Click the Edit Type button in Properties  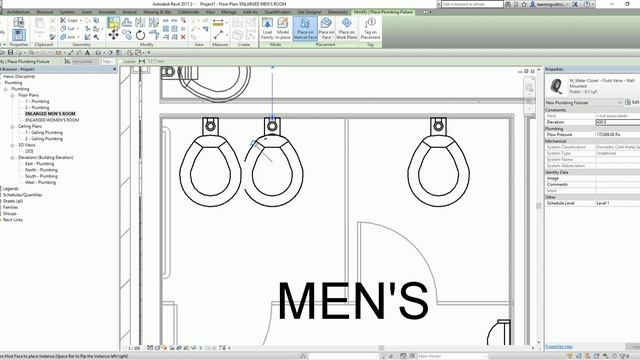point(631,102)
